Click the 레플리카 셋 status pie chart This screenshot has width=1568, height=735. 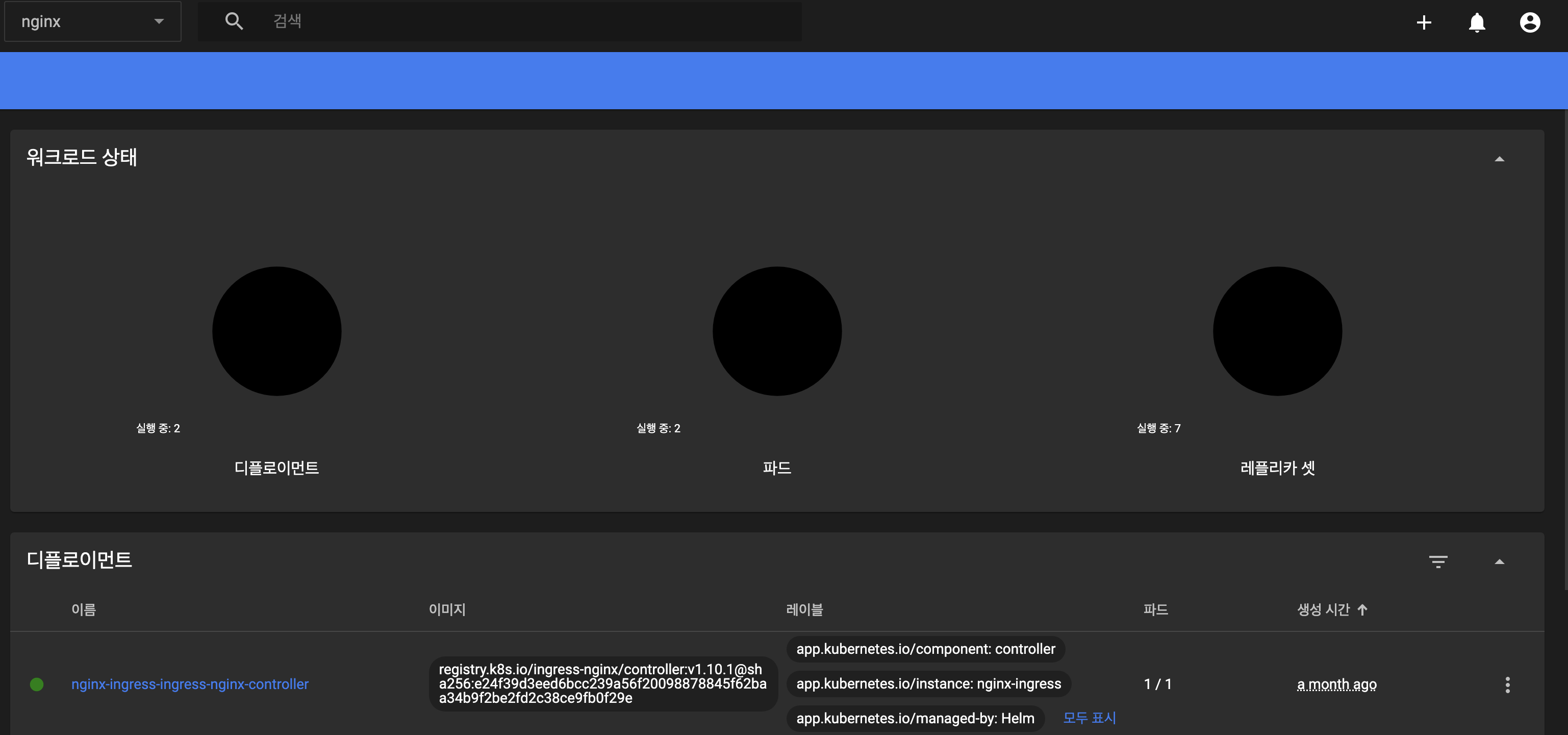pyautogui.click(x=1277, y=331)
